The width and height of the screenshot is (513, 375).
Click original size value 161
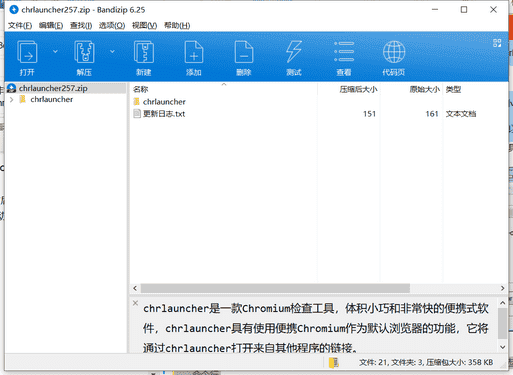click(x=432, y=114)
